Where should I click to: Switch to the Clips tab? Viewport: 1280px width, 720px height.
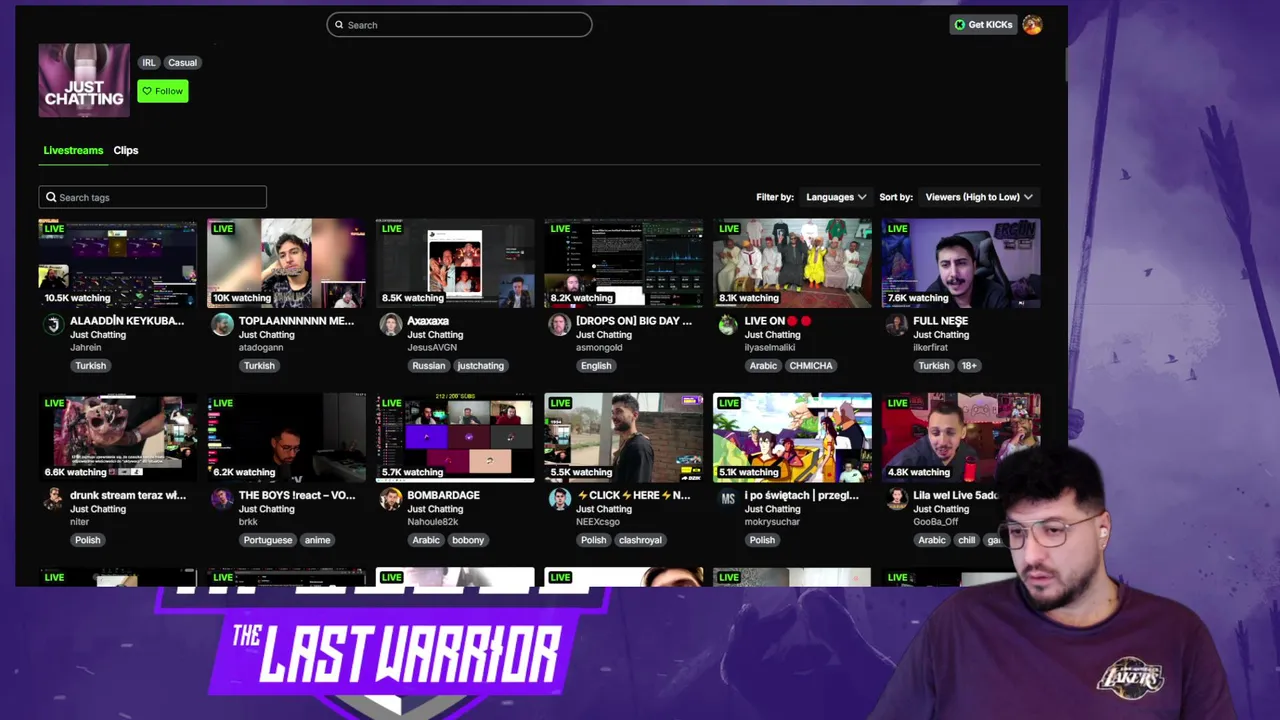[126, 150]
